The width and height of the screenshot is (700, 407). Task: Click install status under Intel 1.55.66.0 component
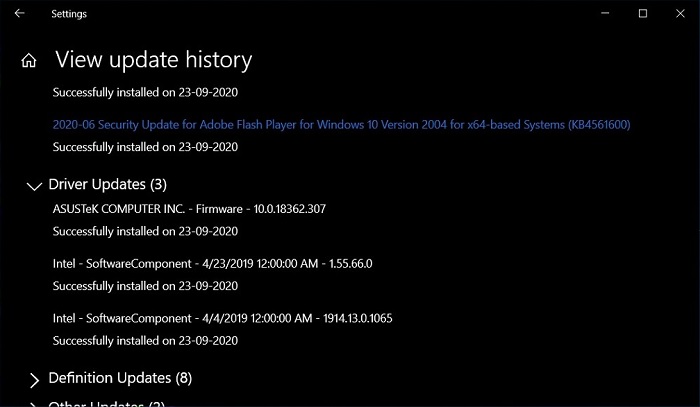coord(146,286)
